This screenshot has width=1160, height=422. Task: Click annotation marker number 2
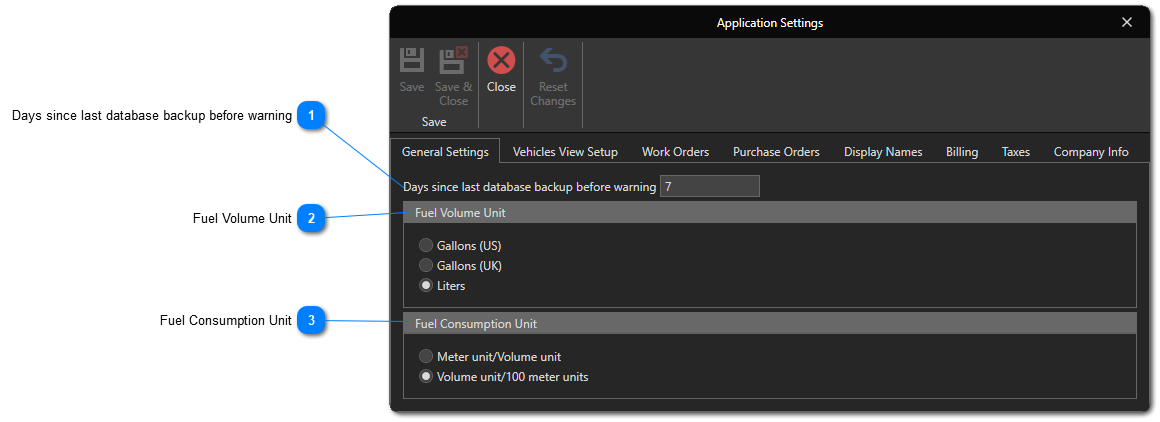coord(312,219)
